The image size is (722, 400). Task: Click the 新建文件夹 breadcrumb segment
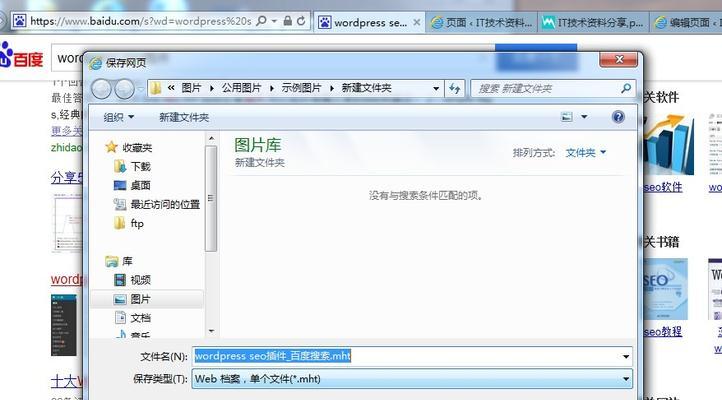coord(366,88)
